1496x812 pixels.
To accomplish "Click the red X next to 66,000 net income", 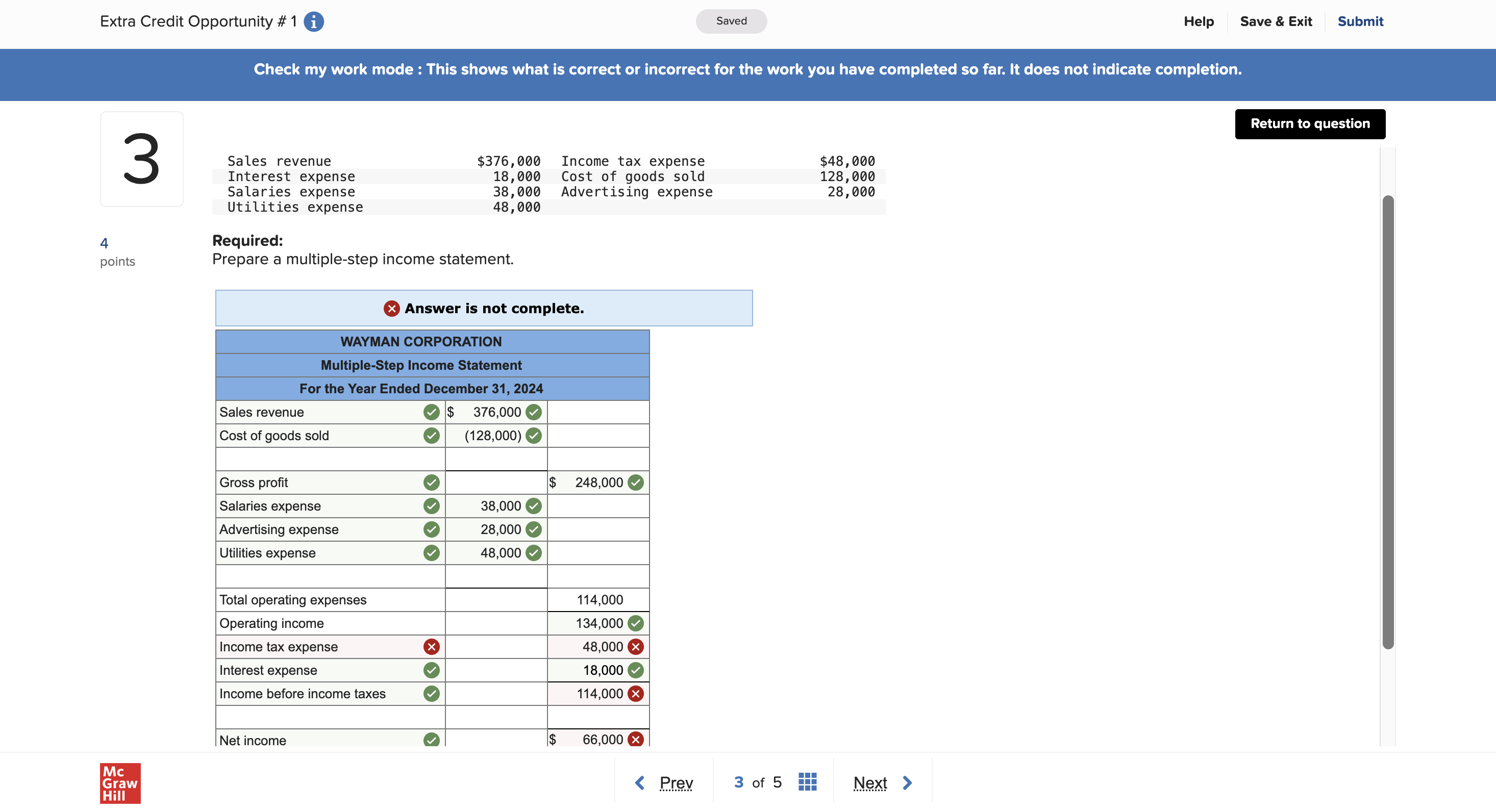I will (x=636, y=739).
